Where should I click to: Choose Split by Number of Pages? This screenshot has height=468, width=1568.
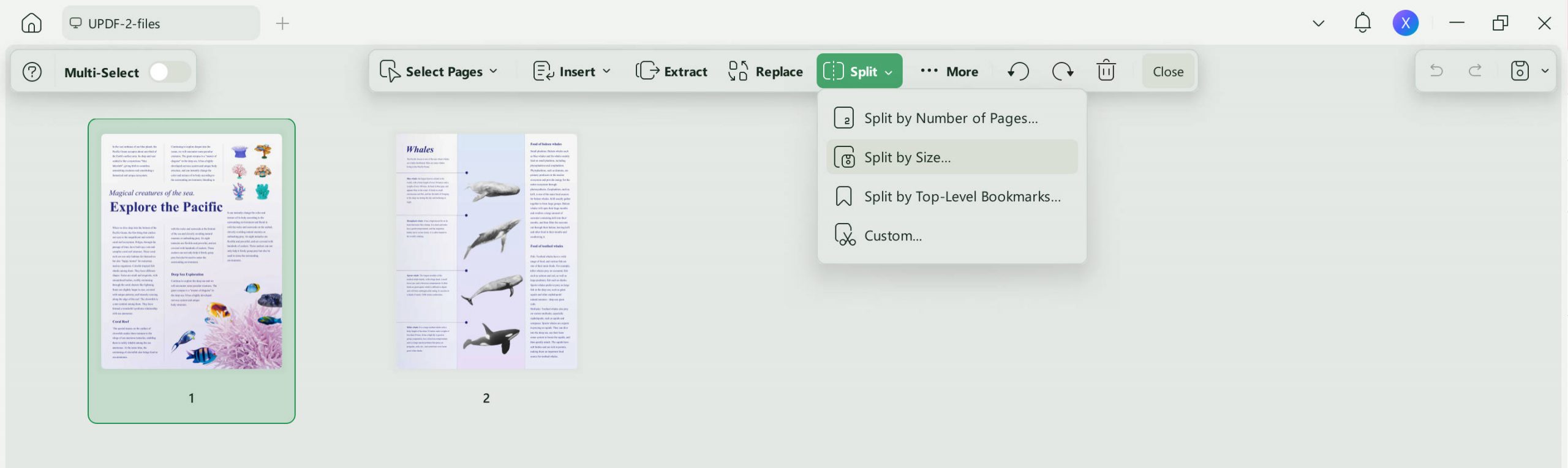(x=952, y=118)
